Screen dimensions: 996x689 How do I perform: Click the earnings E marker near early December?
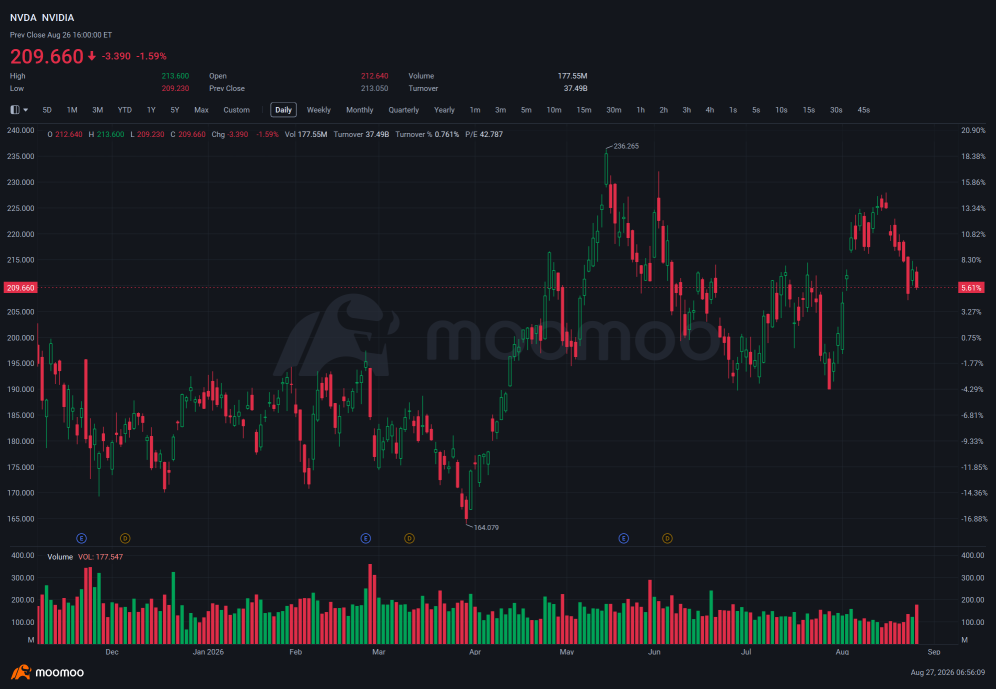click(x=81, y=538)
